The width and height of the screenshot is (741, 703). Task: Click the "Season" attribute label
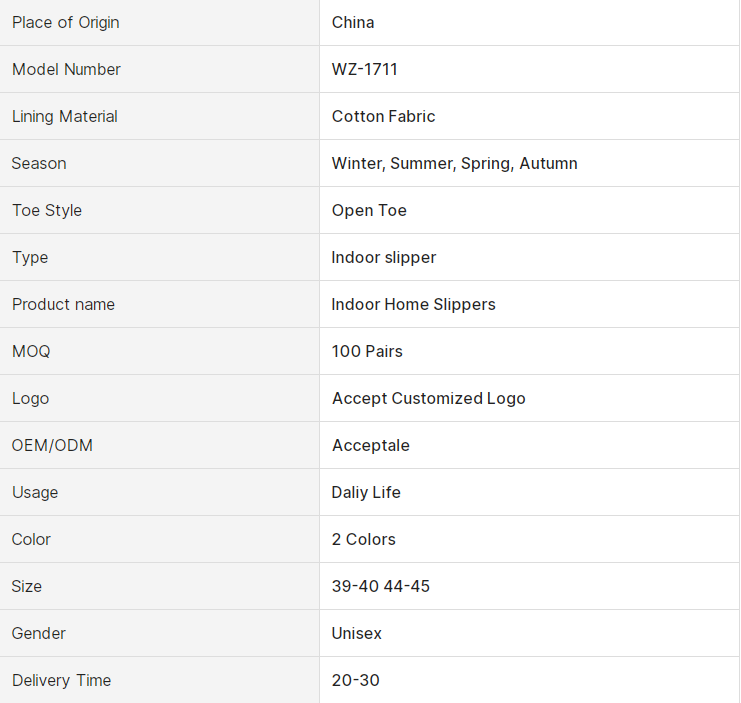click(39, 163)
